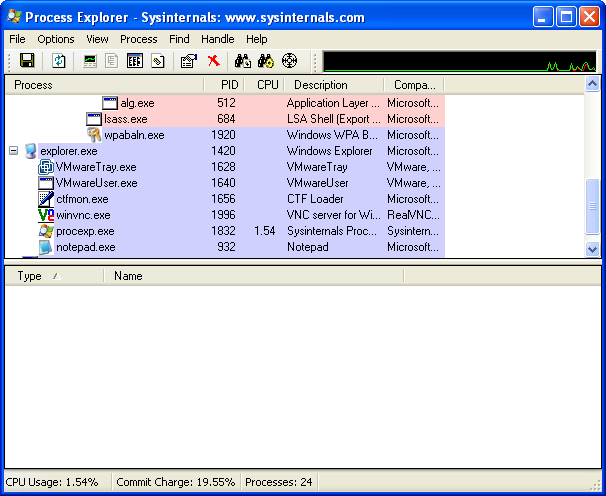
Task: Click the red X Kill Process icon
Action: coord(213,61)
